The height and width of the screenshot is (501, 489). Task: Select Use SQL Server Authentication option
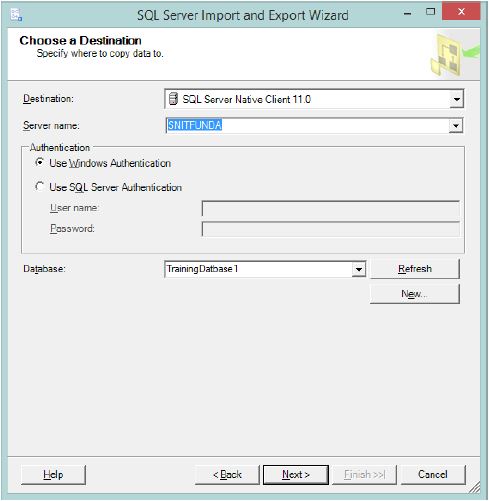pos(40,187)
